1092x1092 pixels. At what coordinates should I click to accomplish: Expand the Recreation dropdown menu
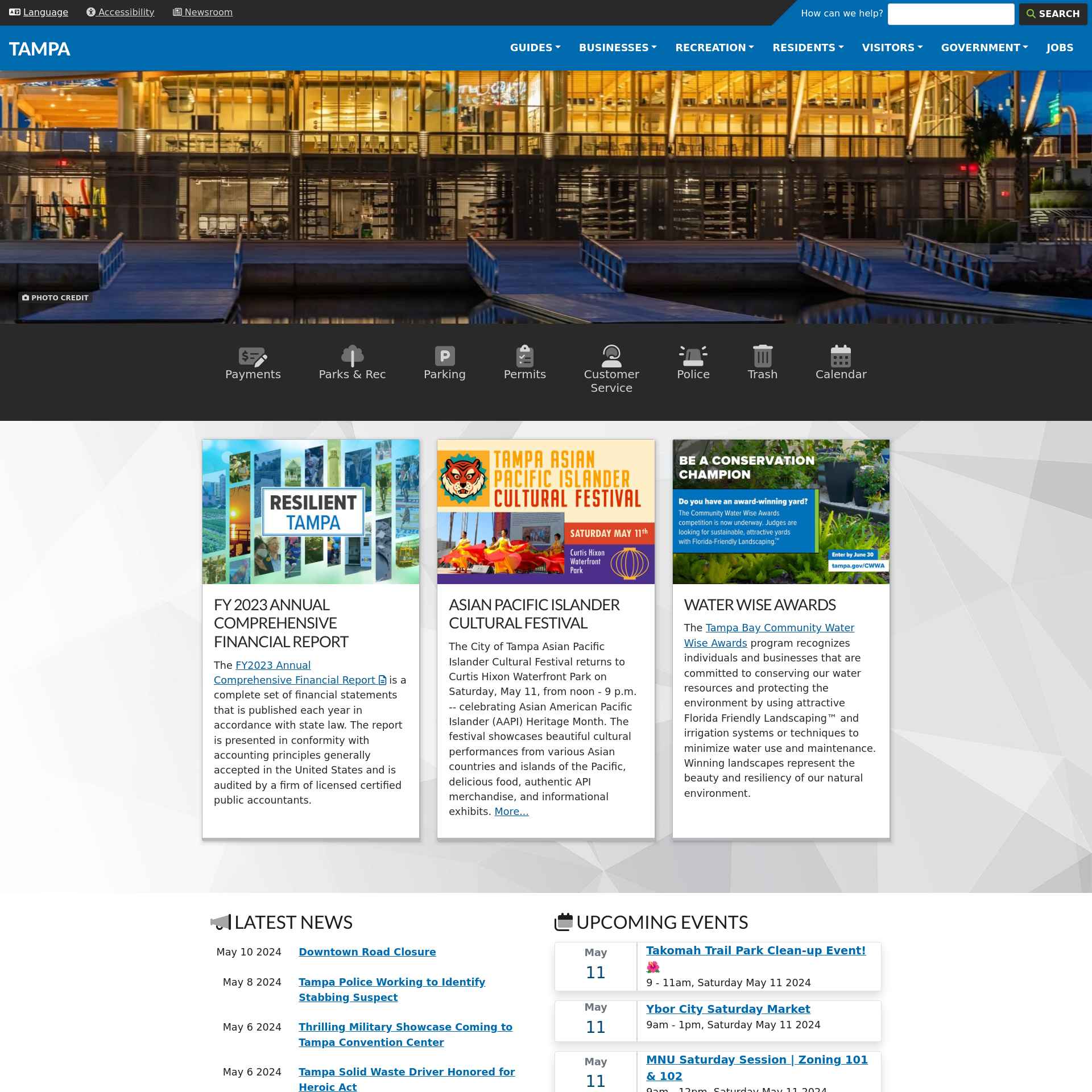[713, 47]
